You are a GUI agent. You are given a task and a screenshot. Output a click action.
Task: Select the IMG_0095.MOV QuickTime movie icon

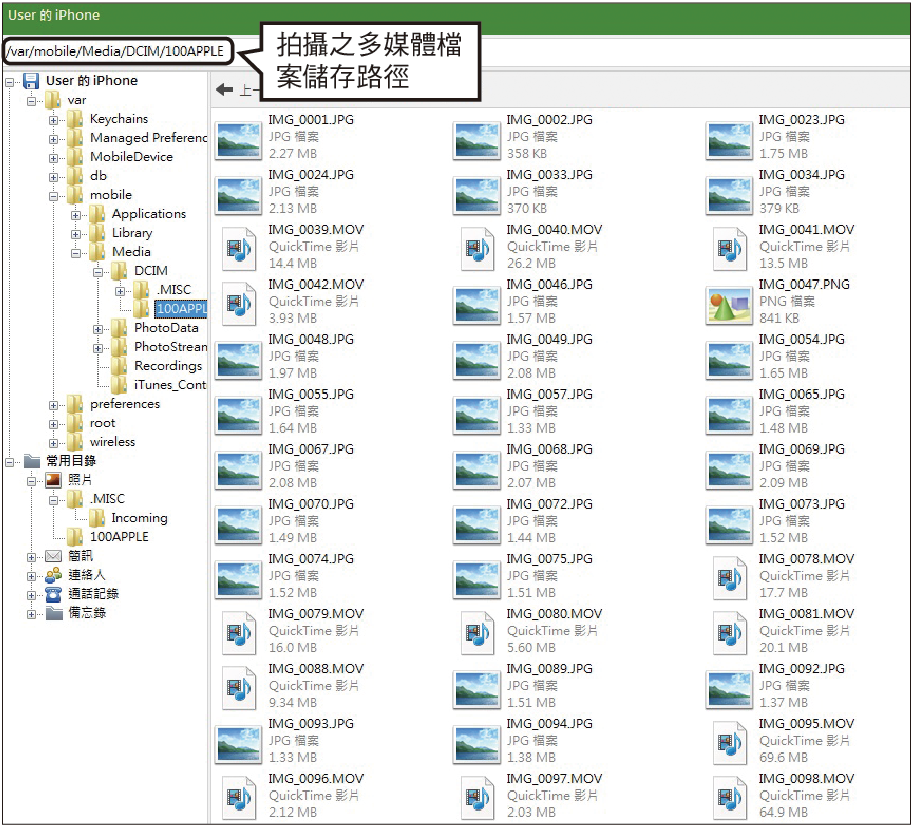tap(729, 743)
